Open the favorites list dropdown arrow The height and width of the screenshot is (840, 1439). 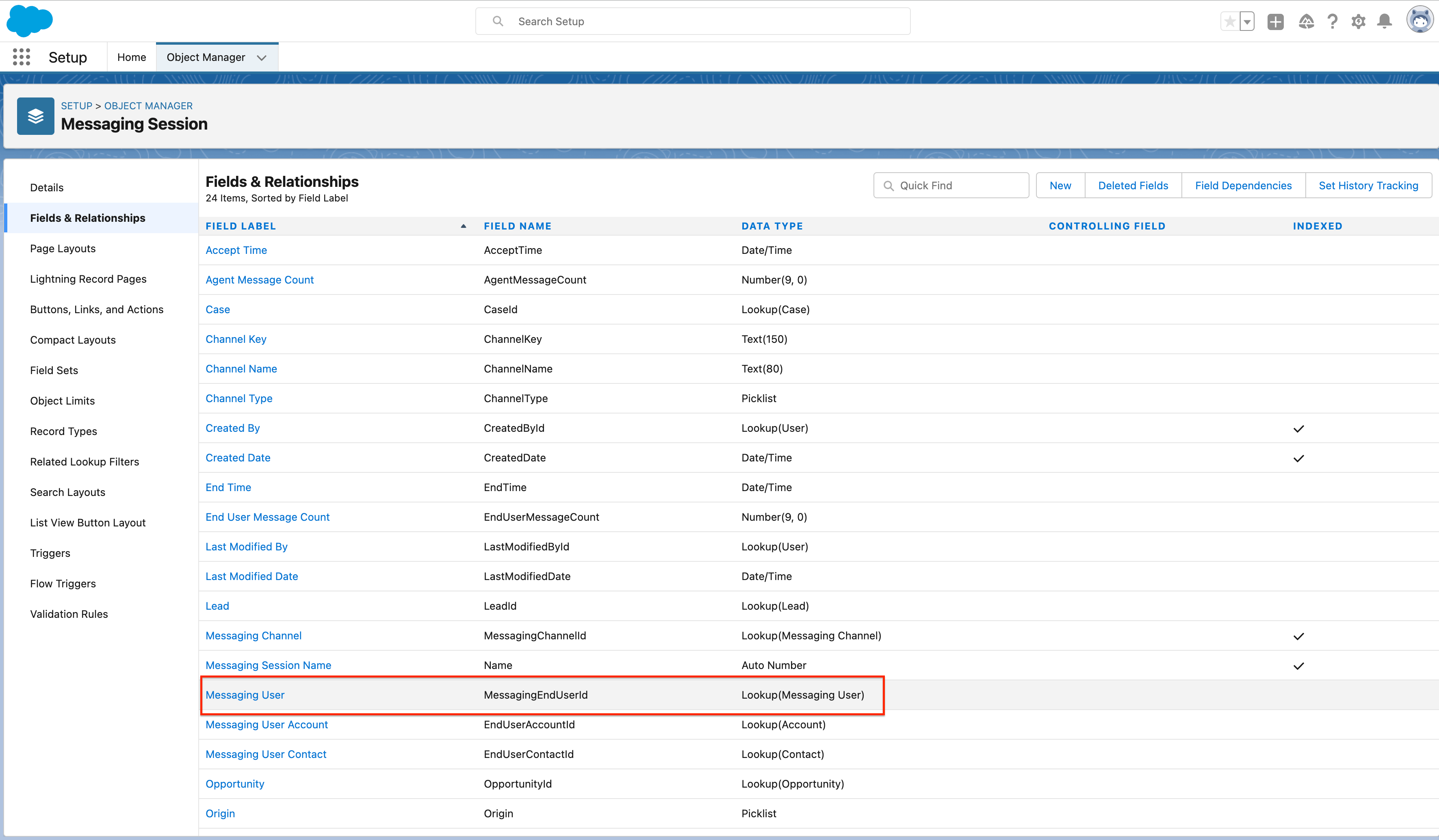pyautogui.click(x=1247, y=22)
